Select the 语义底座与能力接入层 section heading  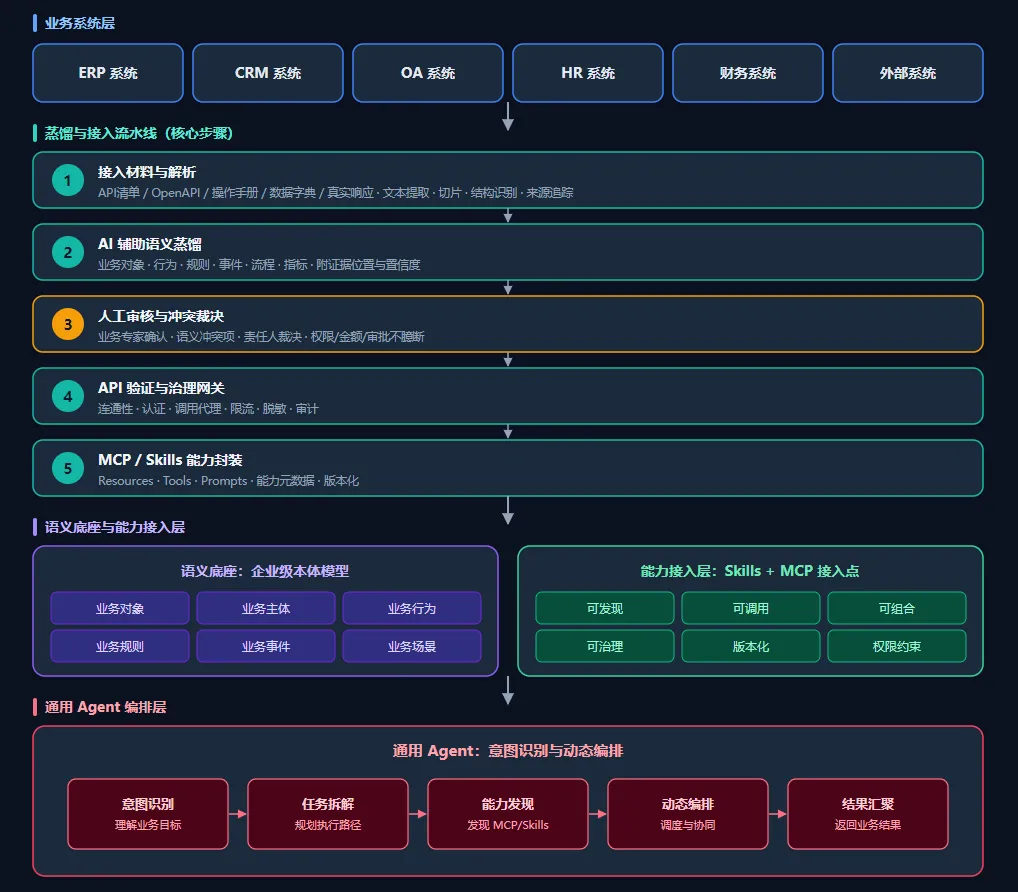[x=115, y=527]
